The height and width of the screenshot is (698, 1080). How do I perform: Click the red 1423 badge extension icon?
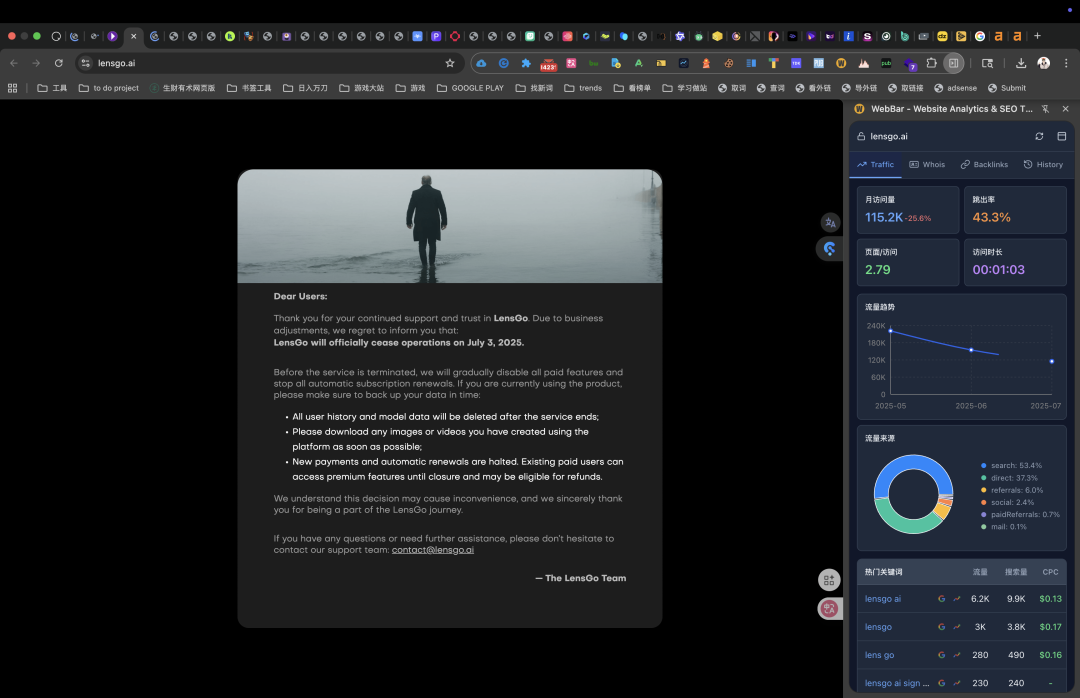coord(548,64)
